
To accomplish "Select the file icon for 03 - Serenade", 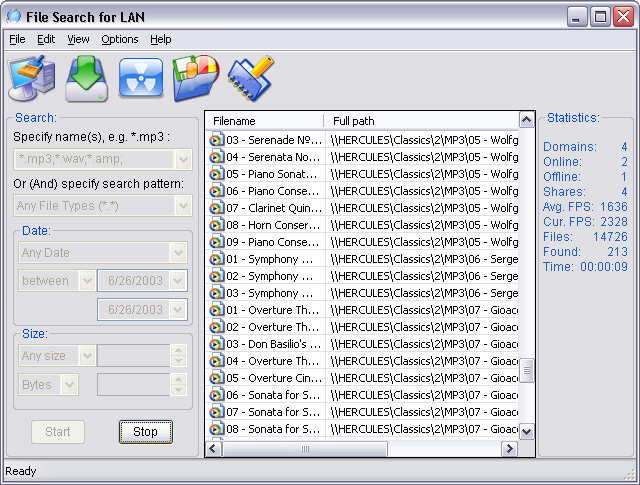I will coord(216,140).
